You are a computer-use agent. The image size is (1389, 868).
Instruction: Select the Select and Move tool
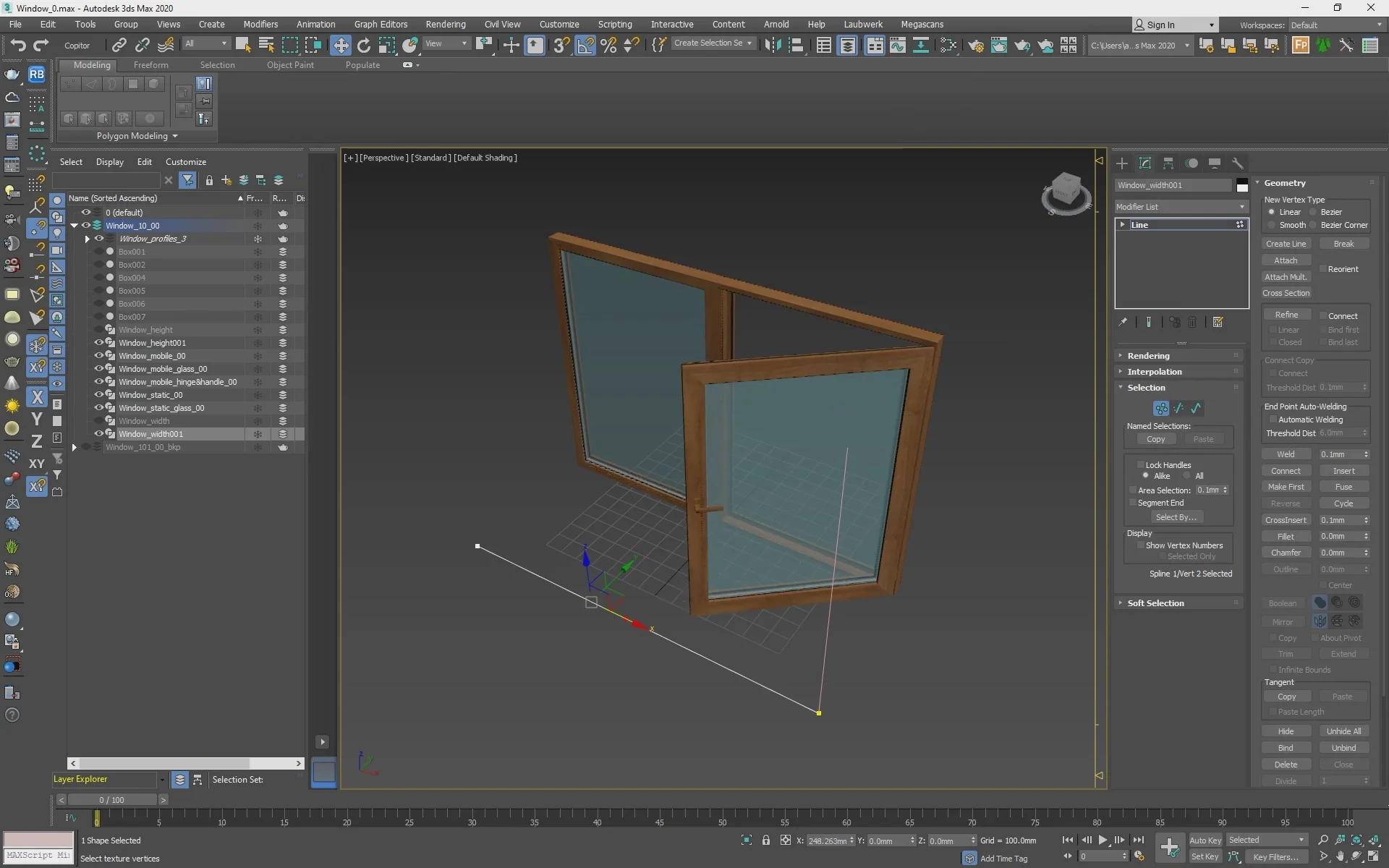pyautogui.click(x=340, y=45)
